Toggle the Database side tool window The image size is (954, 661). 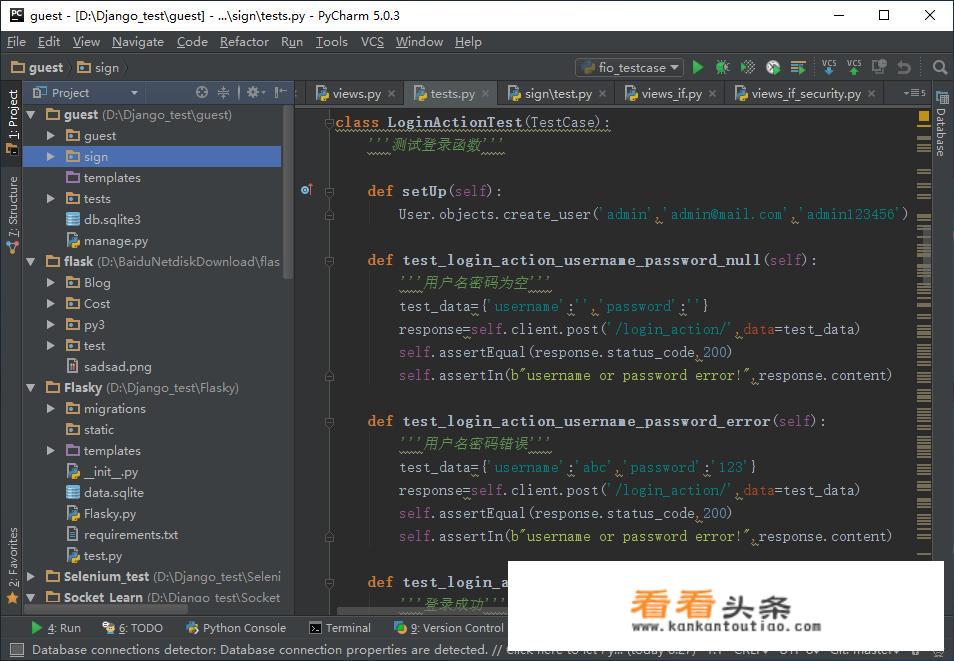(941, 124)
